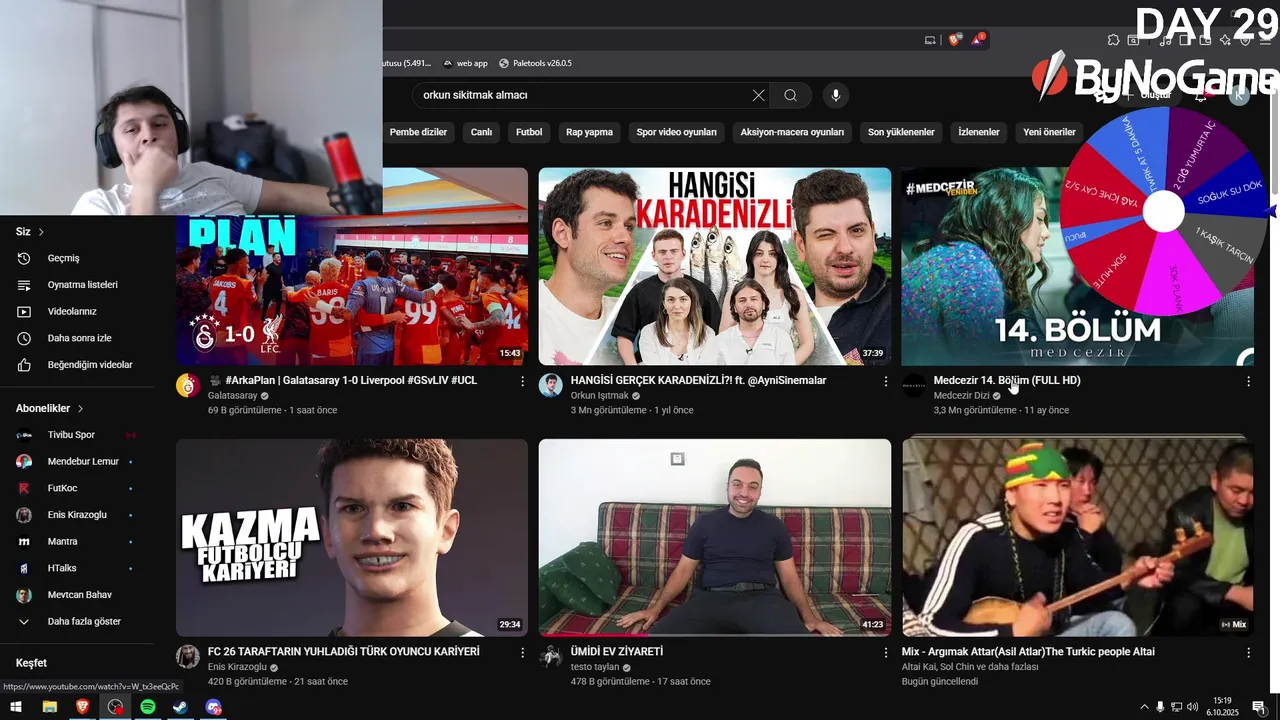Expand the Abonelikler section chevron
Image resolution: width=1280 pixels, height=720 pixels.
coord(80,408)
